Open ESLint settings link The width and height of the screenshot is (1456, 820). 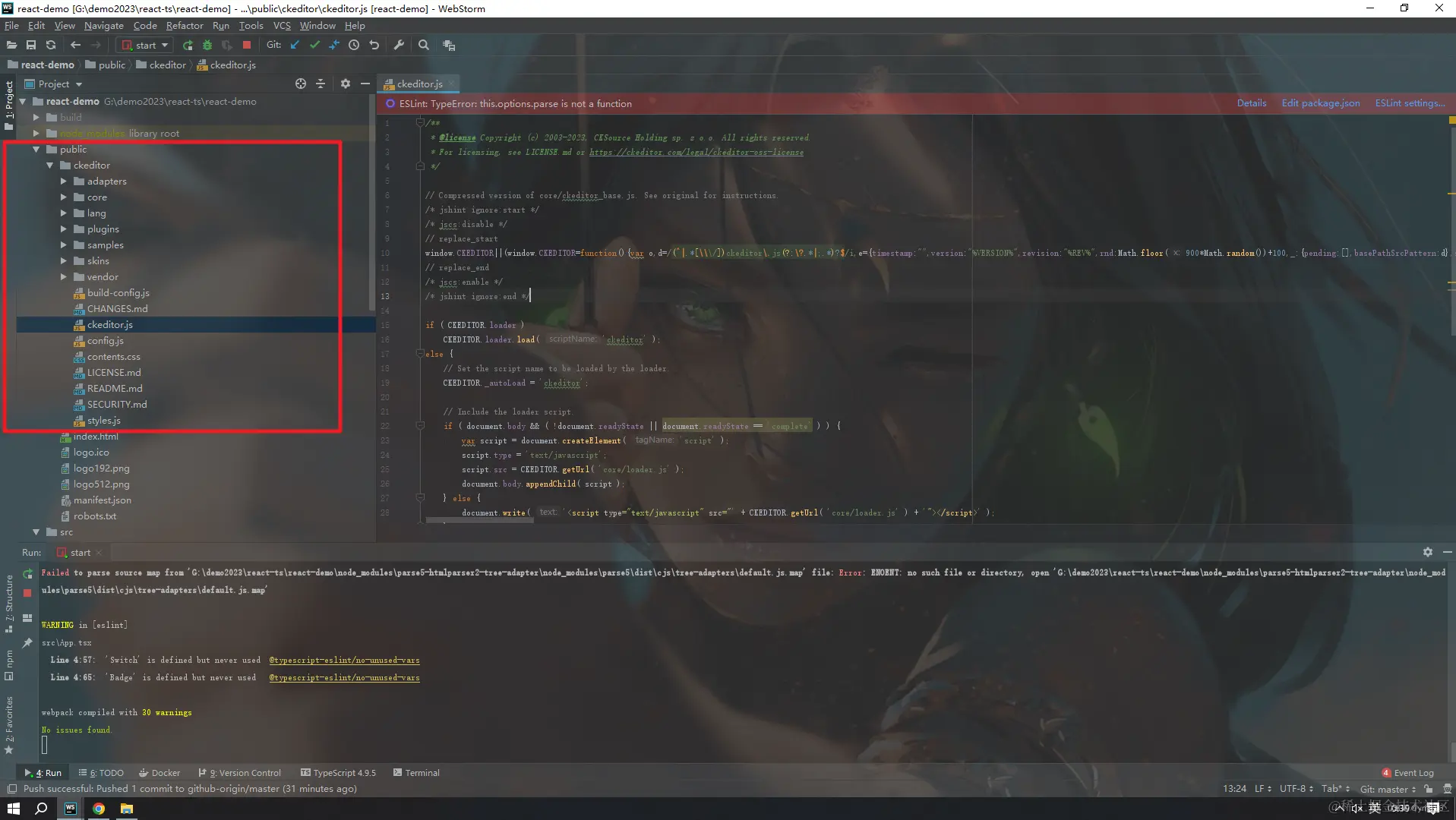pyautogui.click(x=1410, y=103)
